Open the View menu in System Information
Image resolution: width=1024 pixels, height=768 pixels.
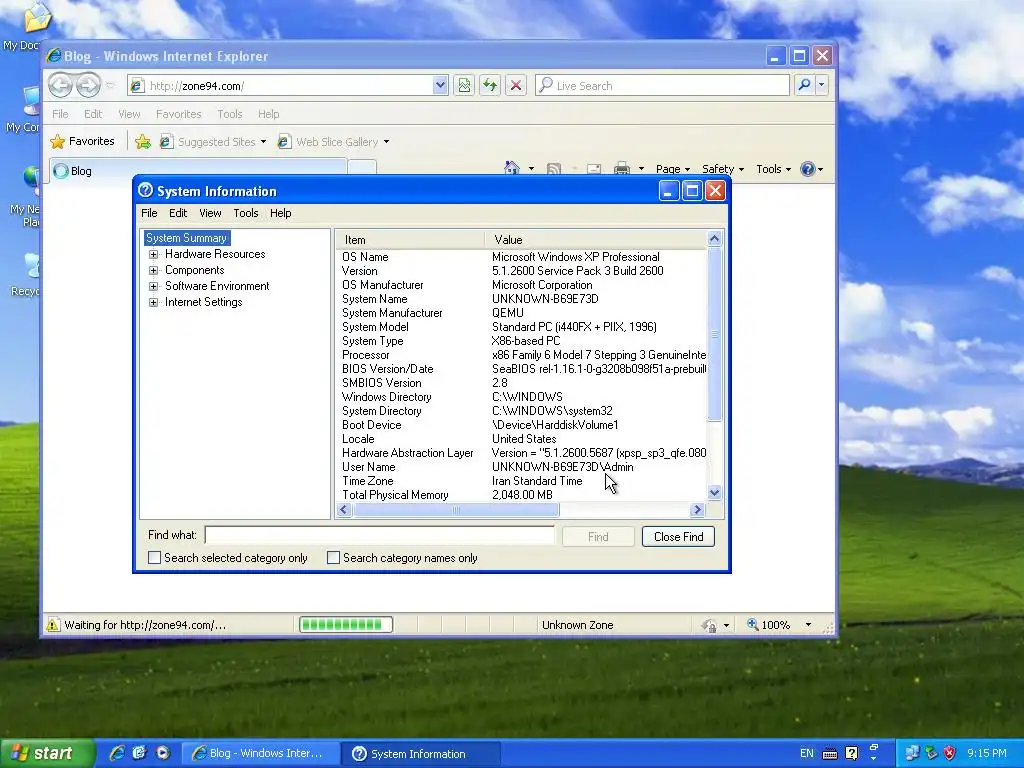pyautogui.click(x=210, y=213)
